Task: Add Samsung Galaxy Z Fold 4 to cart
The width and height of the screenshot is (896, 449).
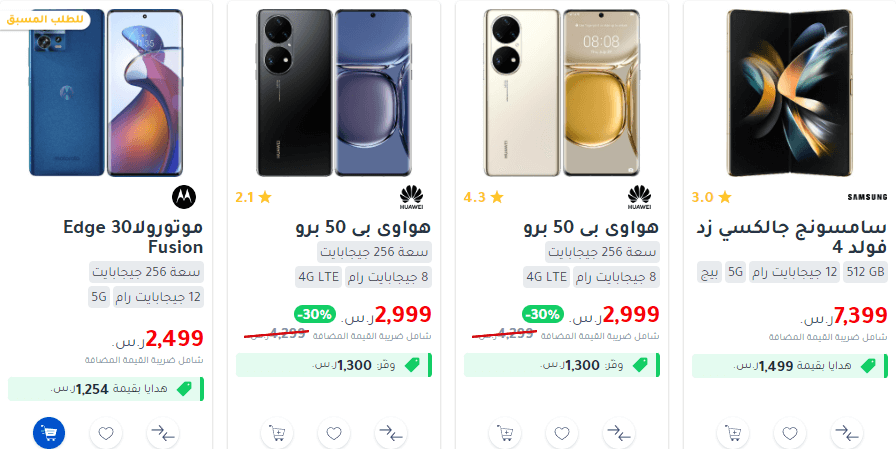Action: coord(733,433)
